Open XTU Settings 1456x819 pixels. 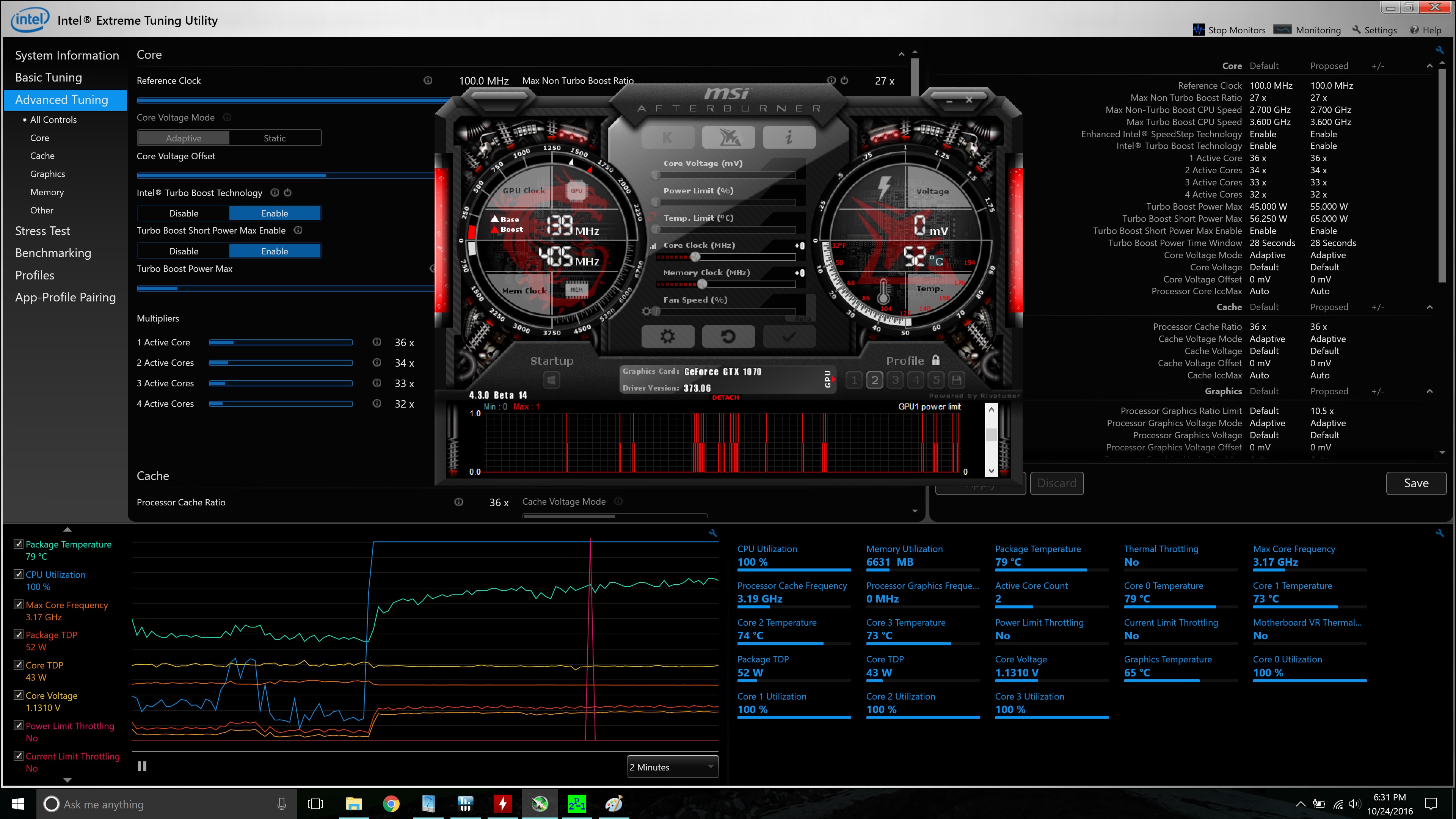coord(1374,30)
